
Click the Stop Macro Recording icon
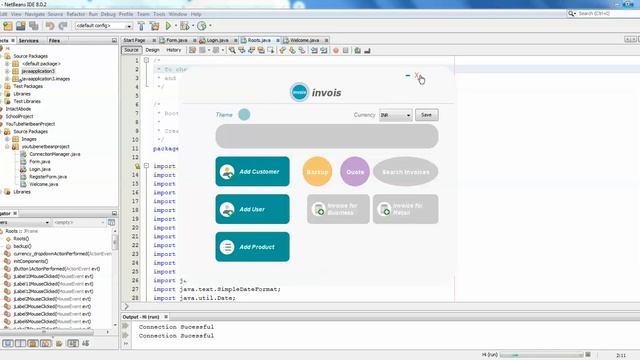point(346,50)
